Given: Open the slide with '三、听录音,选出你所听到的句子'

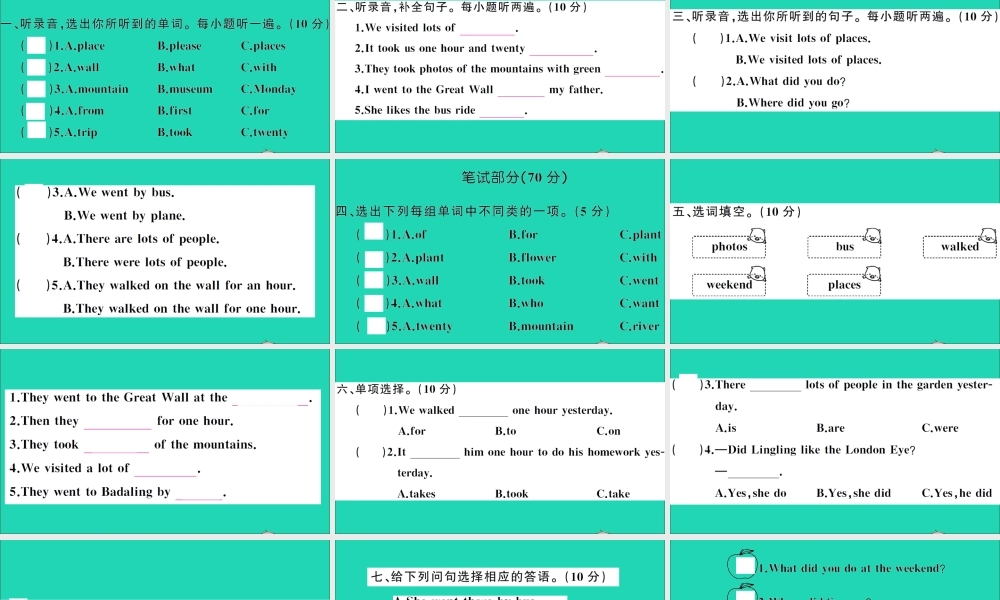Looking at the screenshot, I should pyautogui.click(x=835, y=76).
